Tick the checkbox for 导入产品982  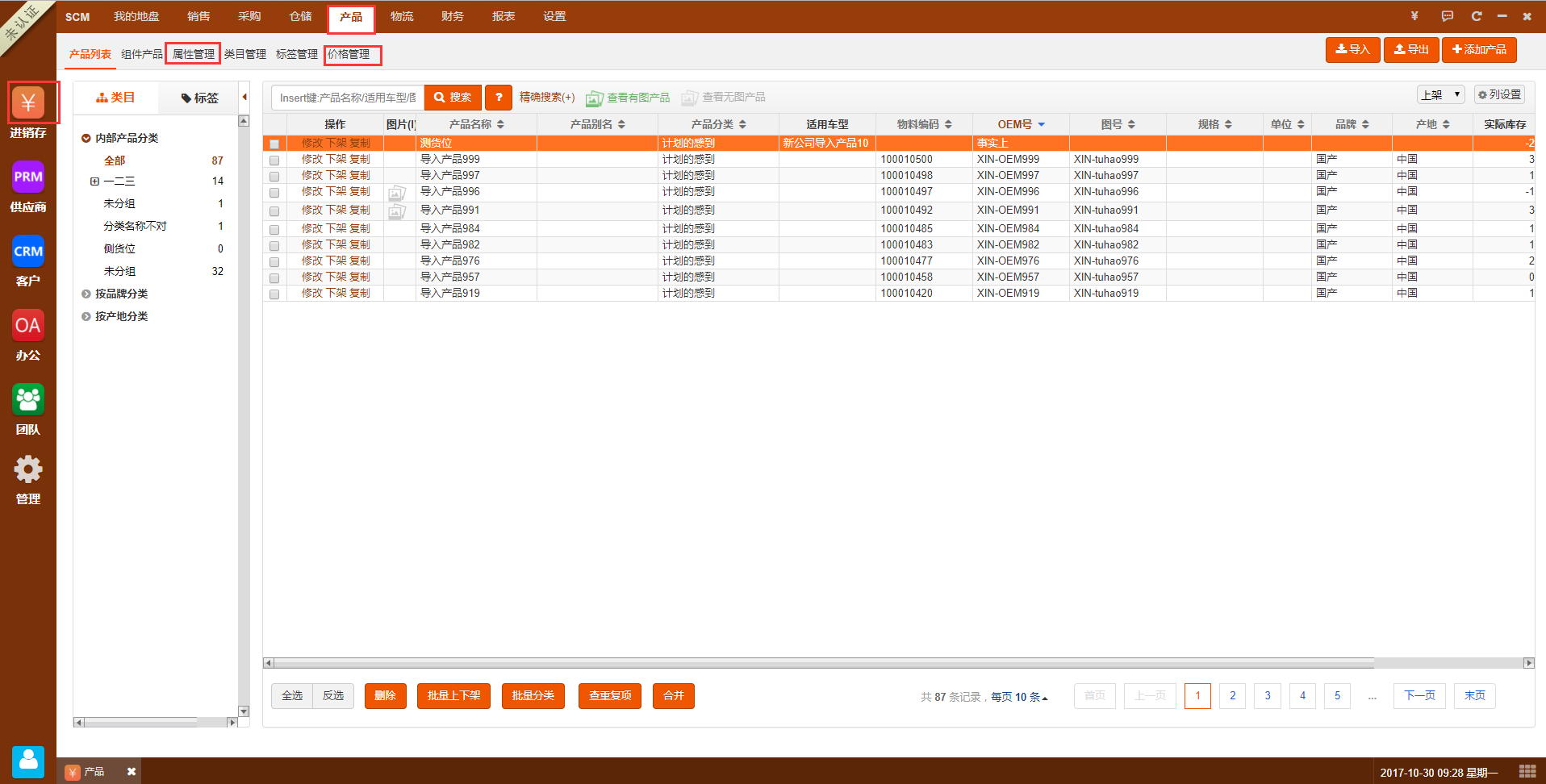click(x=274, y=246)
